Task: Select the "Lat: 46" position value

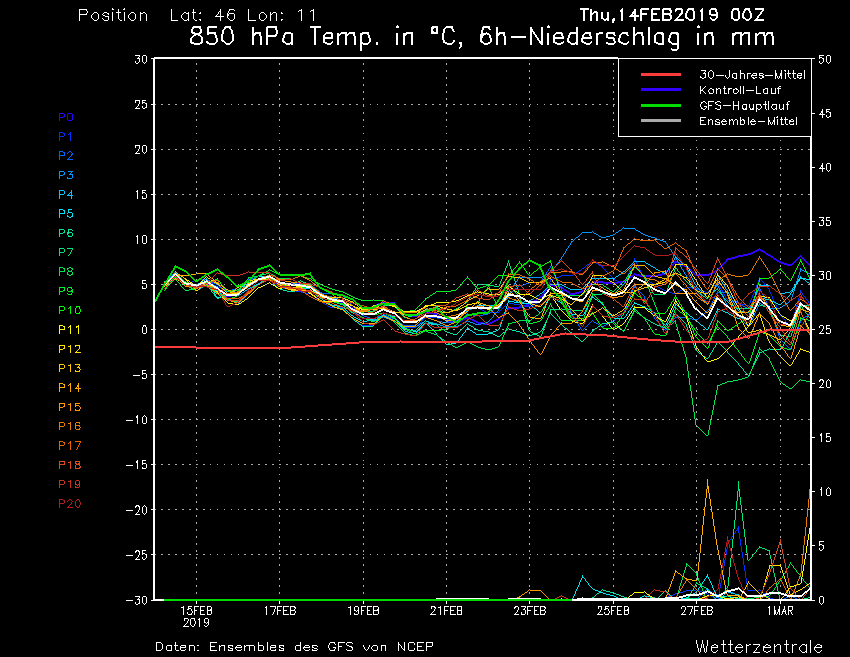Action: pyautogui.click(x=202, y=15)
